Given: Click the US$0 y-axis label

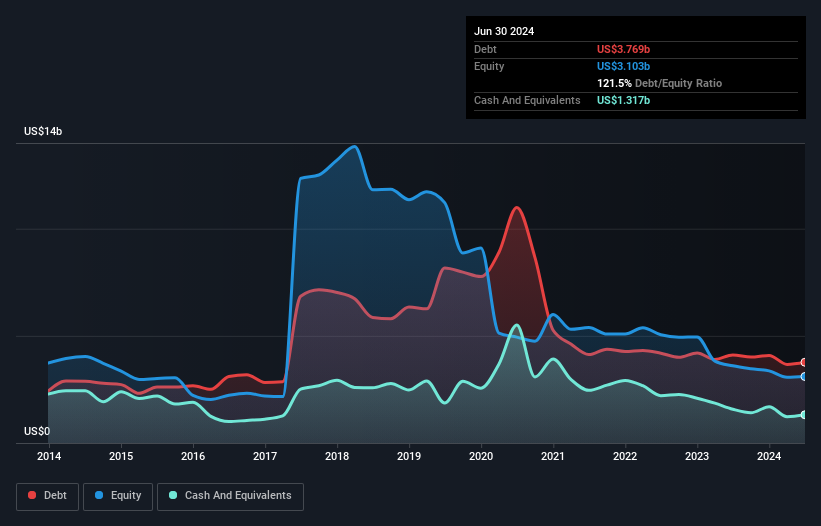Looking at the screenshot, I should click(x=37, y=431).
